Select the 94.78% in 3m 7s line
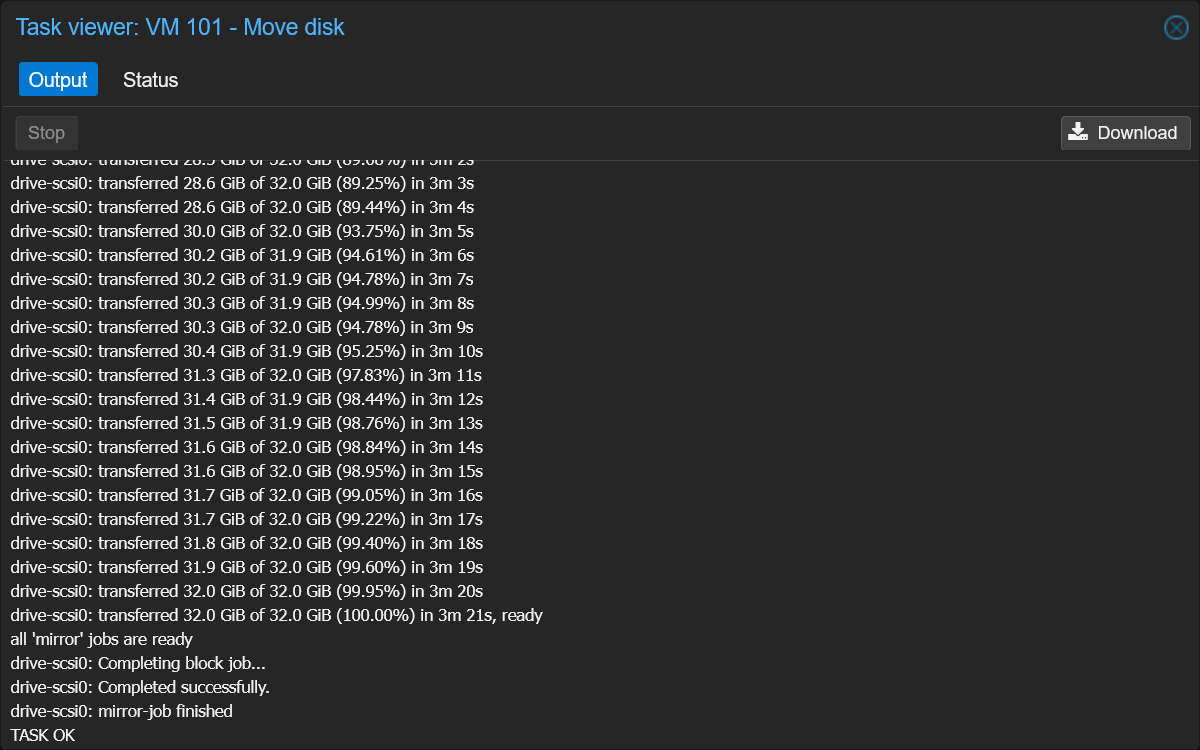 242,279
